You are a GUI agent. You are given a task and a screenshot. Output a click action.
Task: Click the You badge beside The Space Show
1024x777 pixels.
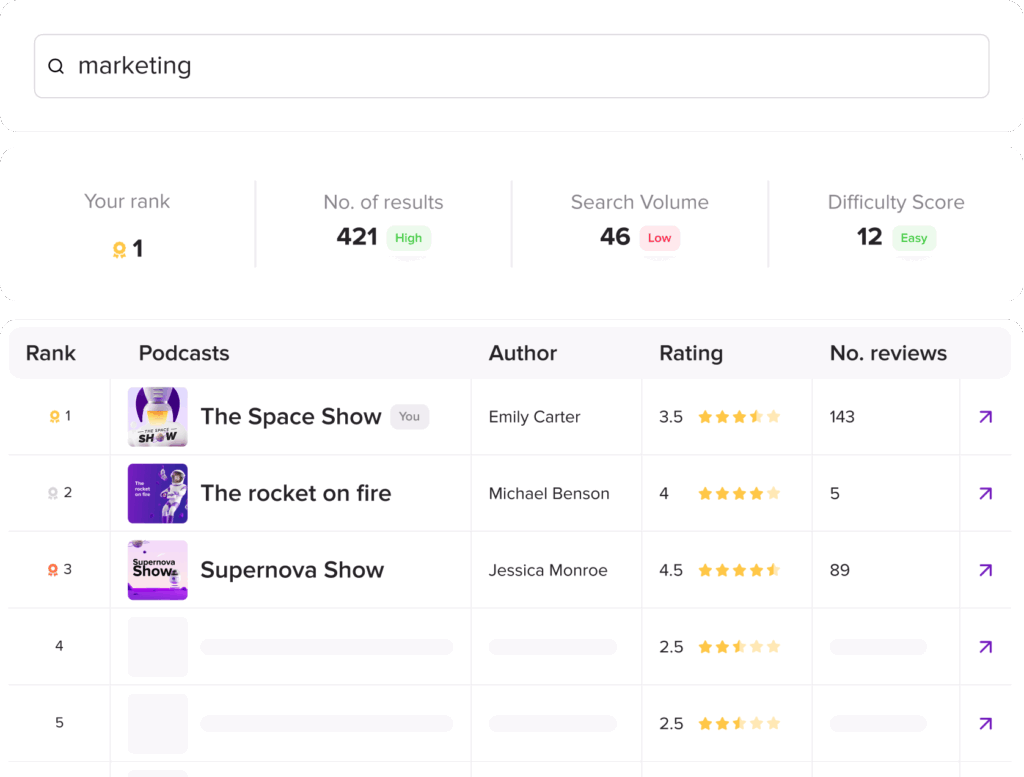409,417
